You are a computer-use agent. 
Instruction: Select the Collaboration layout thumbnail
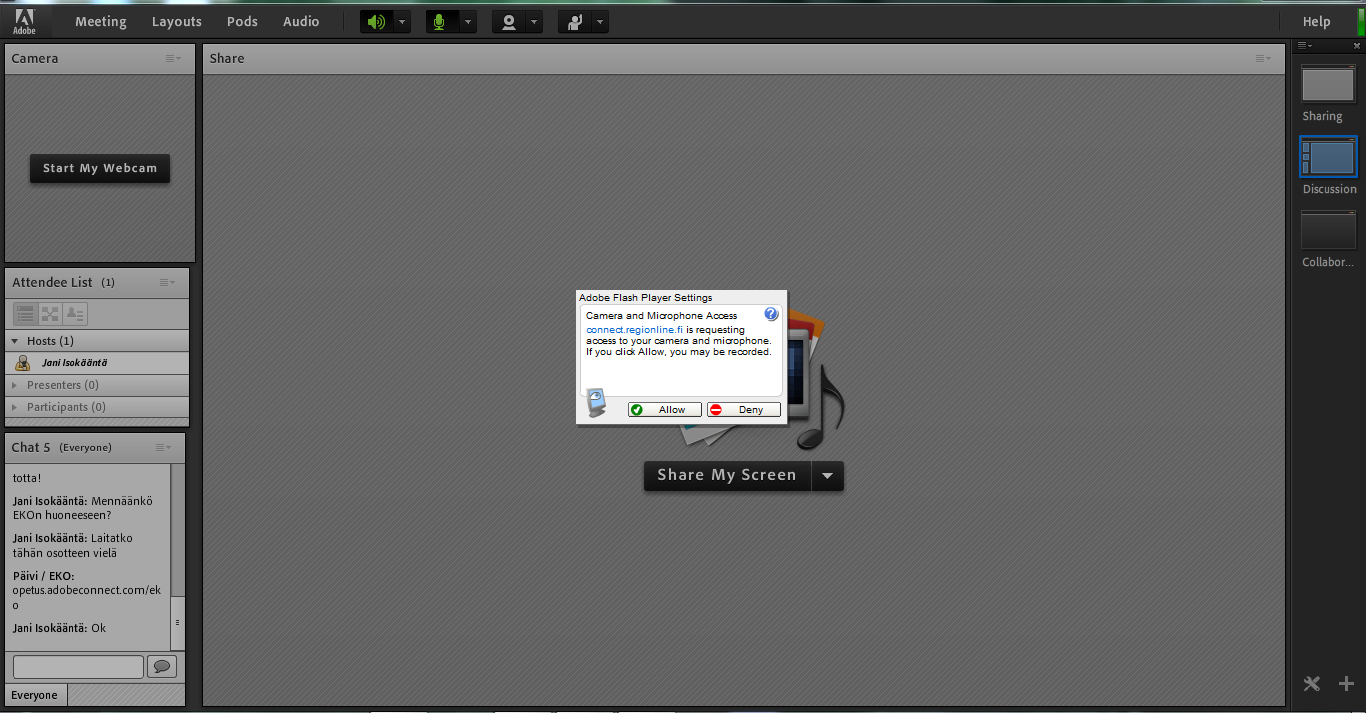click(1328, 230)
